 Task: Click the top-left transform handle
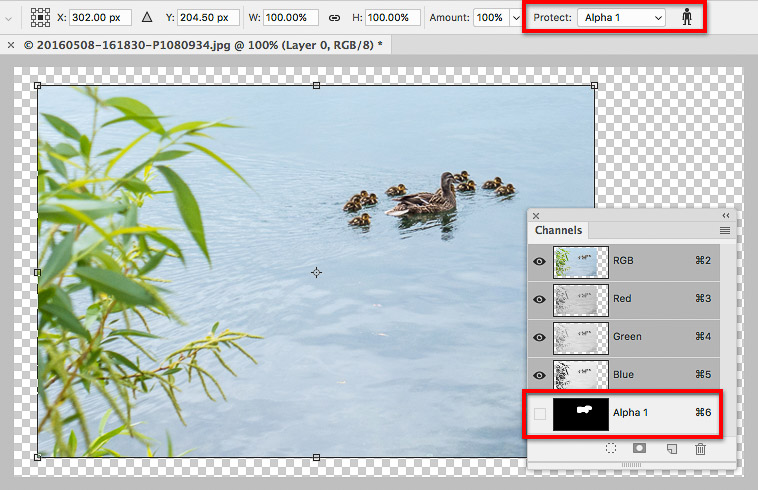[38, 86]
